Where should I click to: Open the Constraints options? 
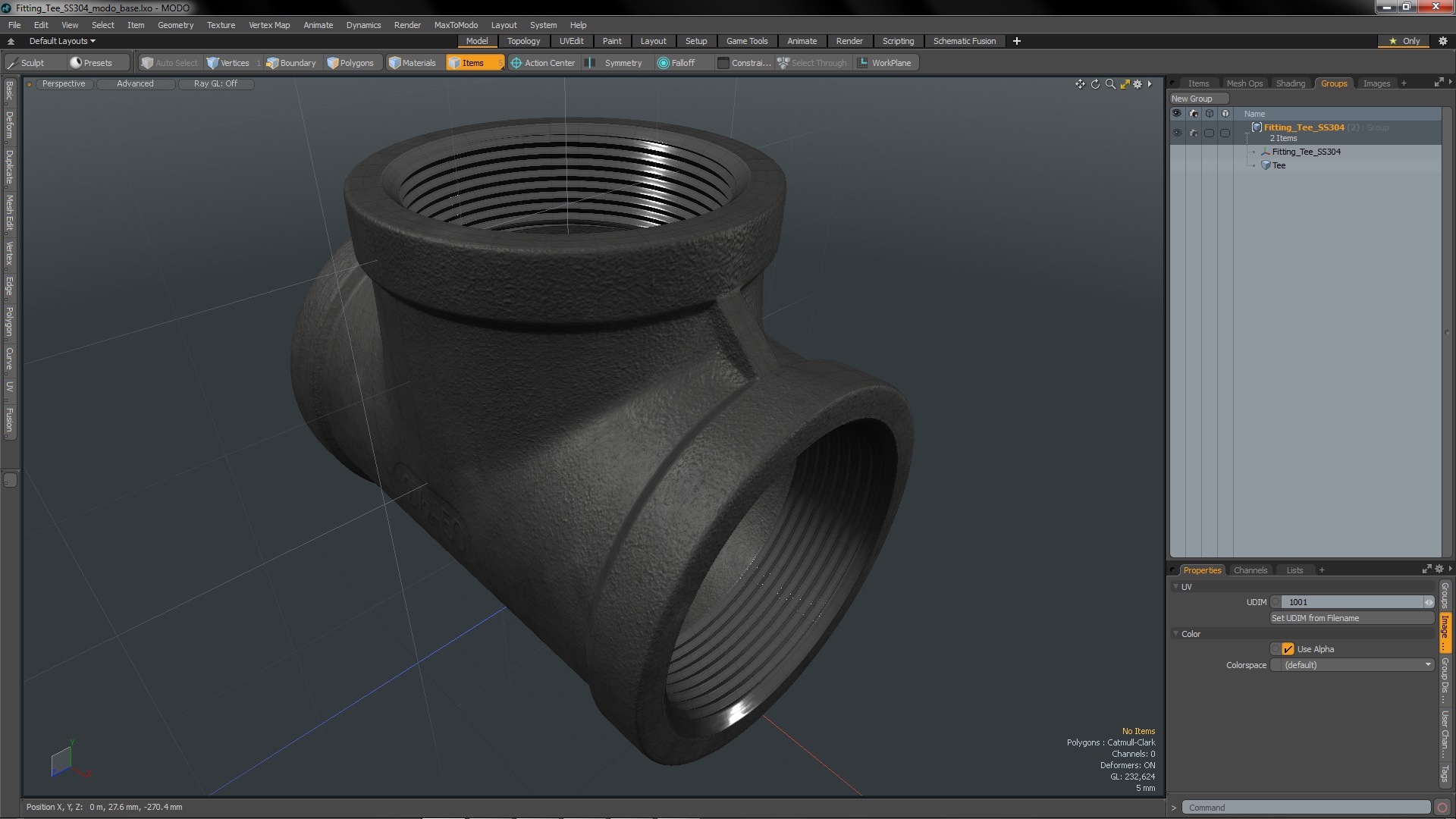[x=744, y=63]
